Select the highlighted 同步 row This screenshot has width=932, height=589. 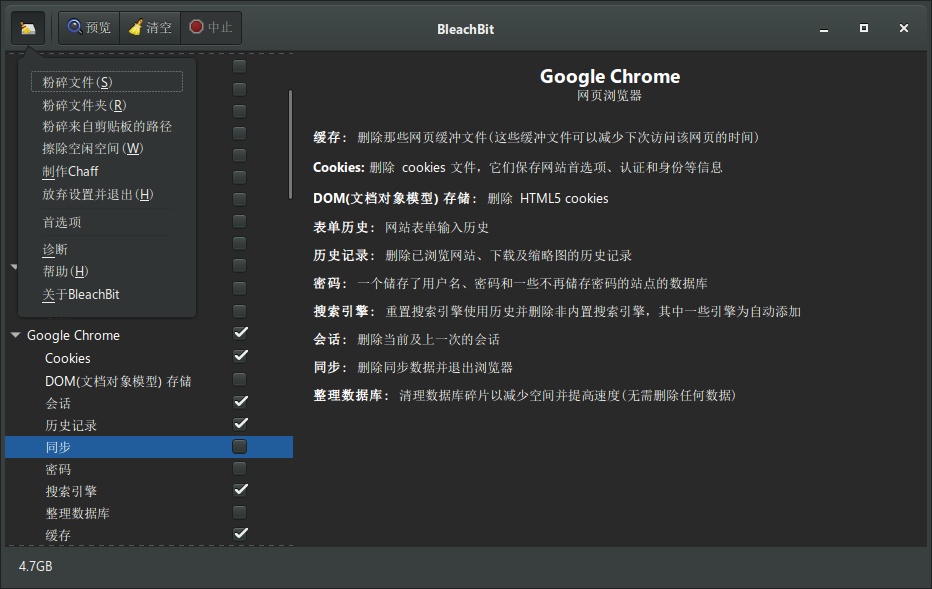click(x=149, y=447)
